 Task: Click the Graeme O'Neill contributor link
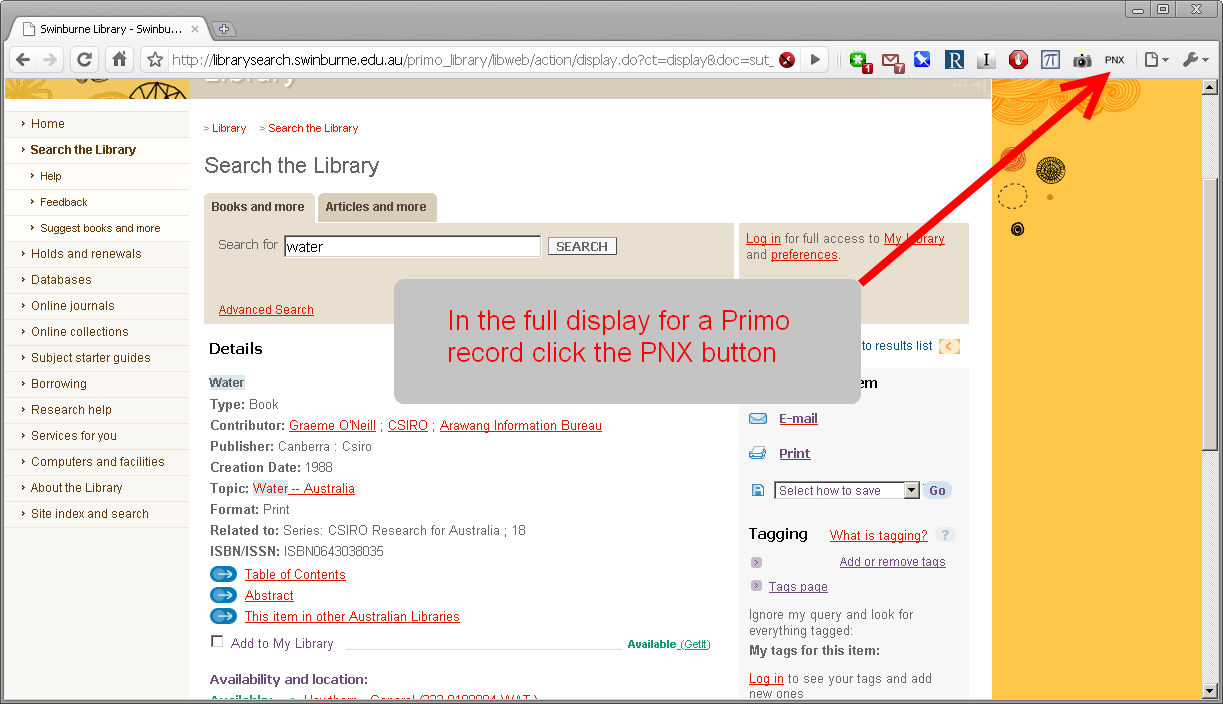(x=332, y=426)
